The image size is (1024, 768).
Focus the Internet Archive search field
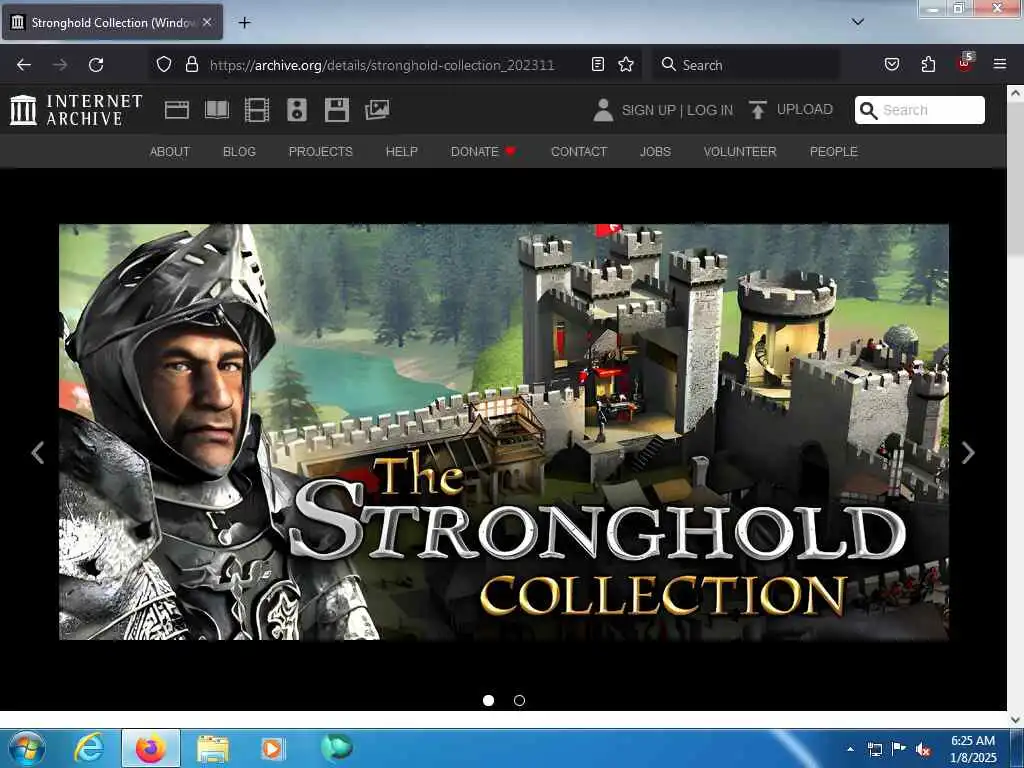pos(920,110)
